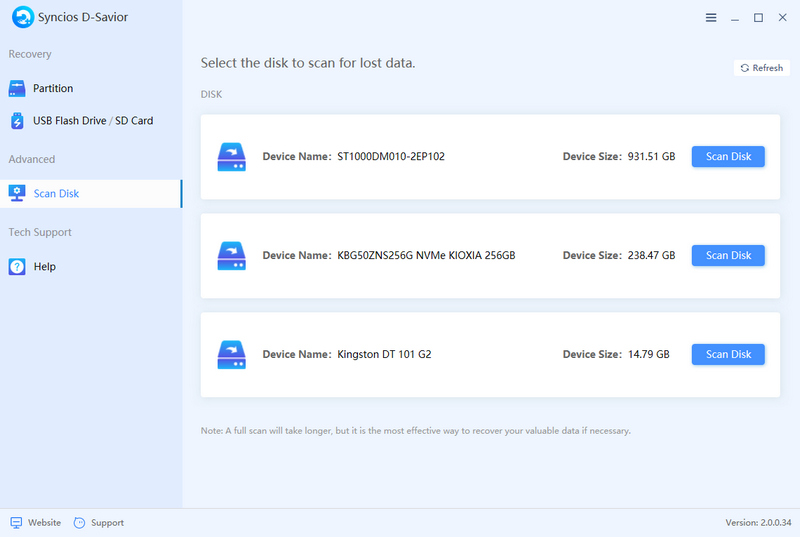Open USB Flash Drive / SD Card recovery

(x=92, y=121)
